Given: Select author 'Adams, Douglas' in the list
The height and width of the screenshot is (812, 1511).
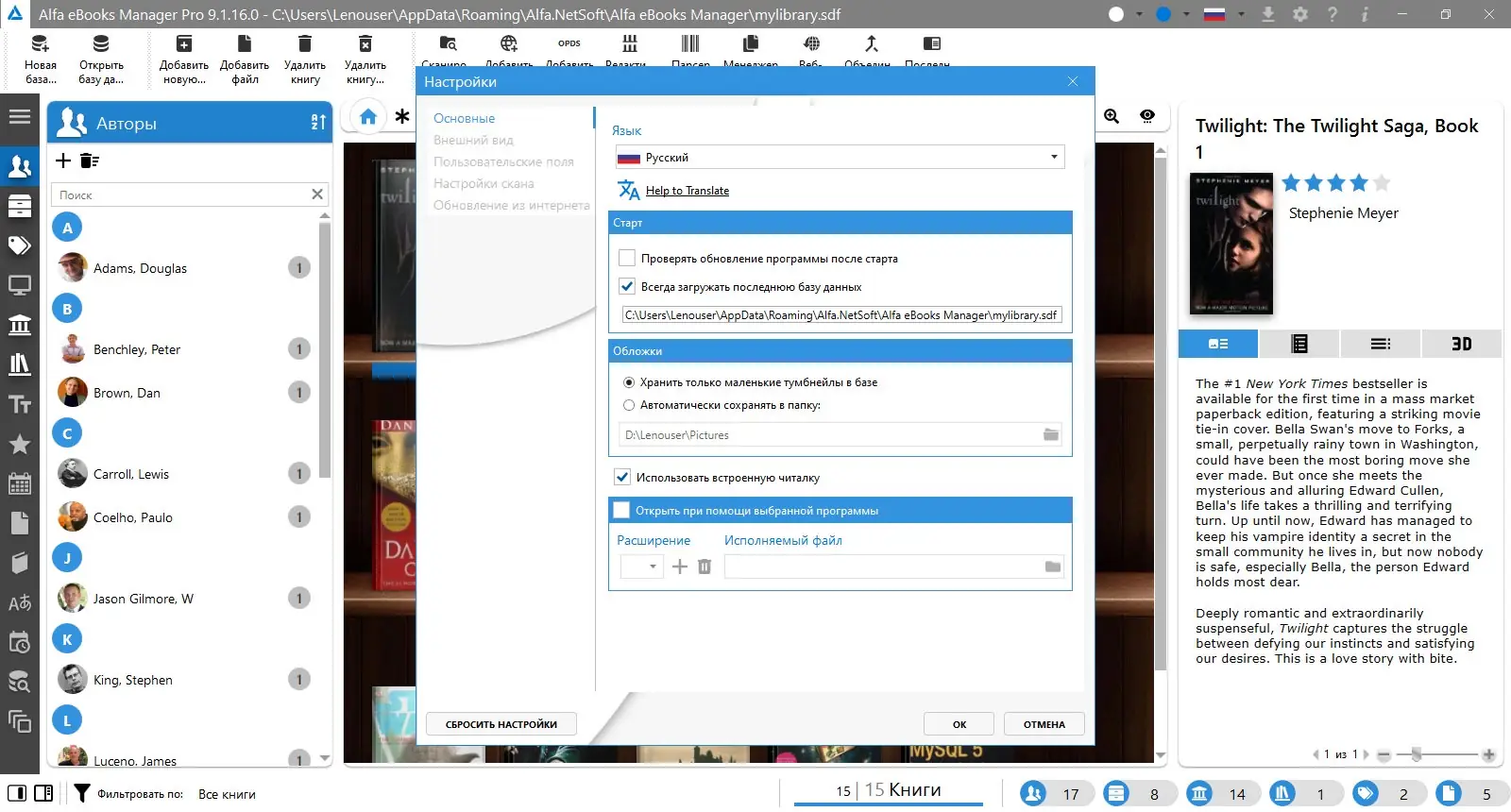Looking at the screenshot, I should 184,268.
